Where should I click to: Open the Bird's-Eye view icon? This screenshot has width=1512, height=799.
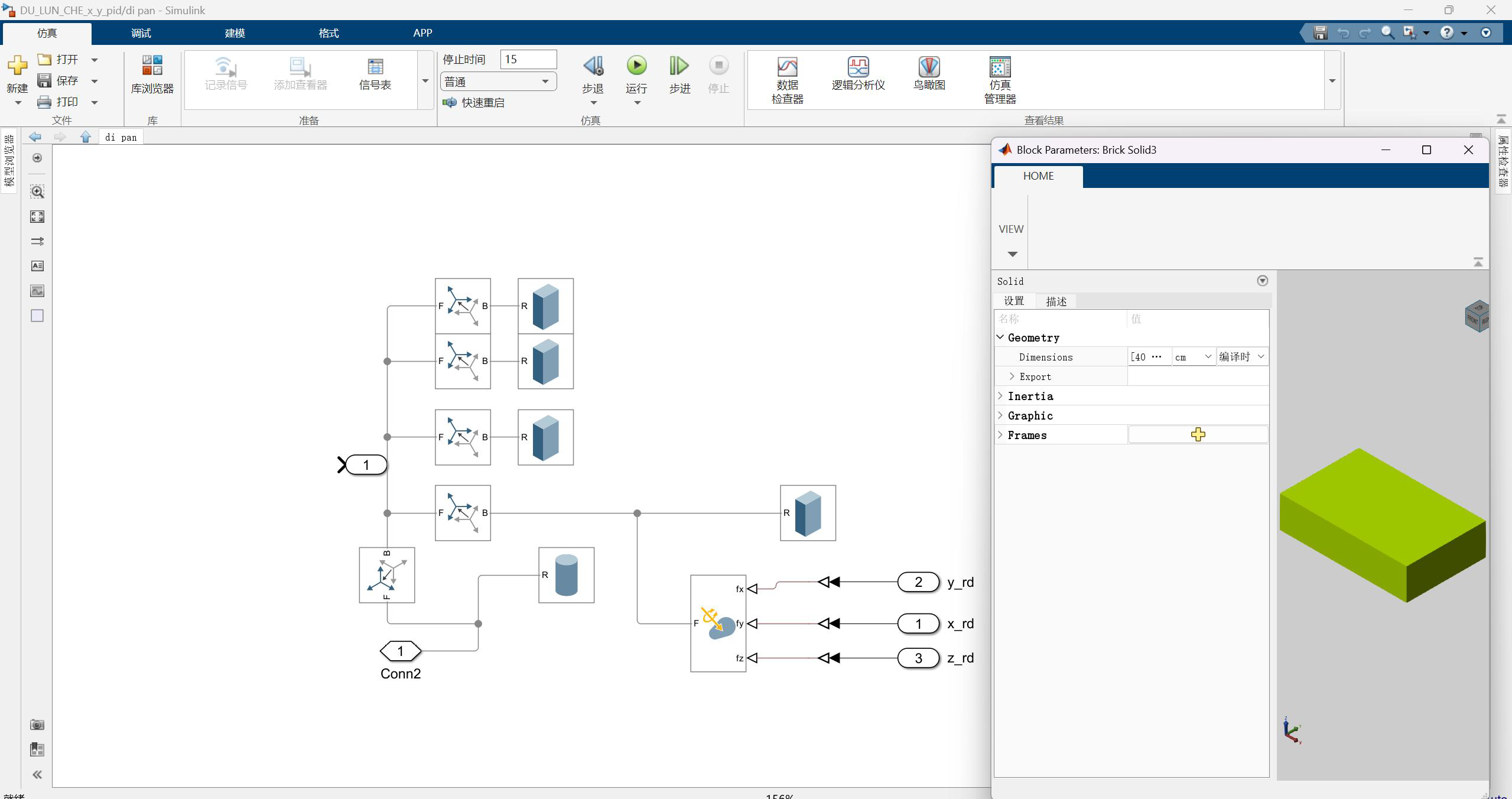pos(929,67)
